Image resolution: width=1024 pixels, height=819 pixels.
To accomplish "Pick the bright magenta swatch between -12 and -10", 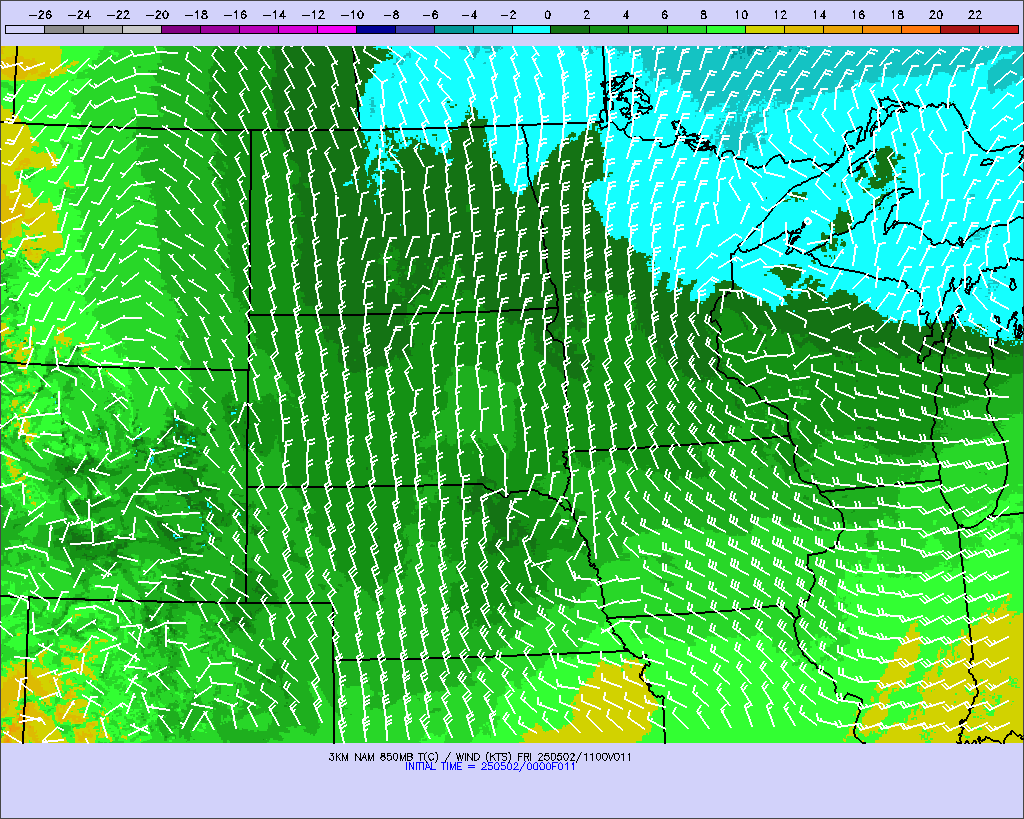I will pyautogui.click(x=337, y=29).
